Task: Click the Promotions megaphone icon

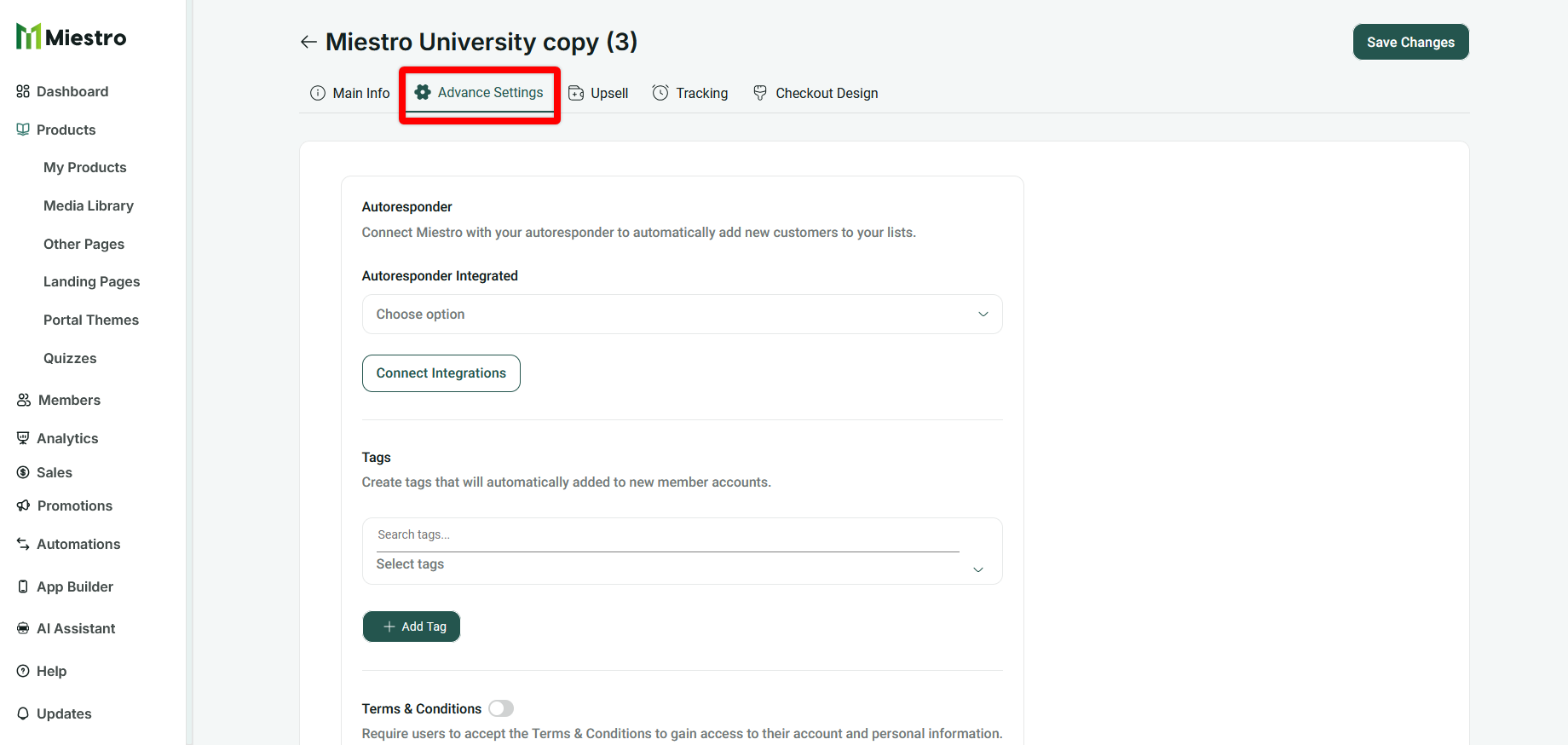Action: (x=23, y=505)
